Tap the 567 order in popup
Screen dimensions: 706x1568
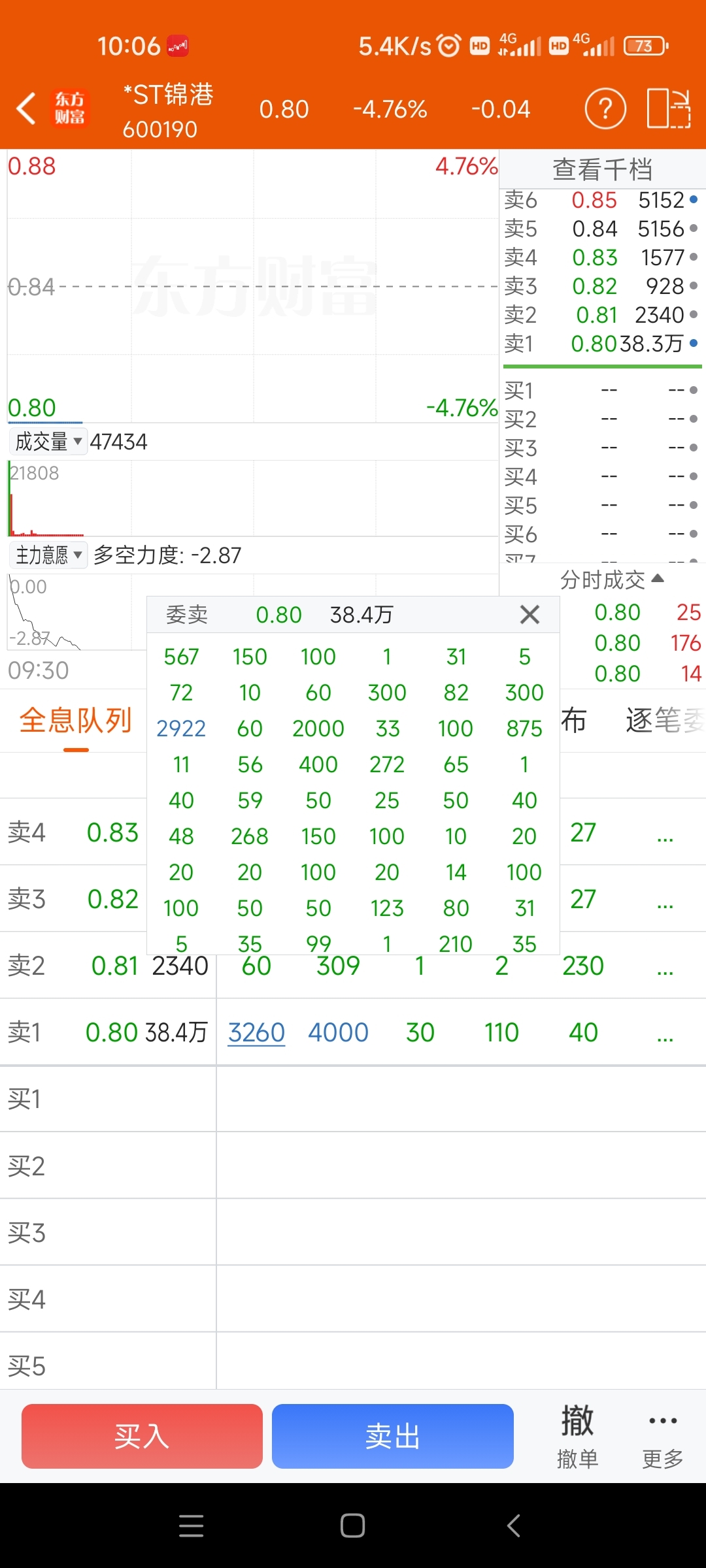tap(181, 656)
